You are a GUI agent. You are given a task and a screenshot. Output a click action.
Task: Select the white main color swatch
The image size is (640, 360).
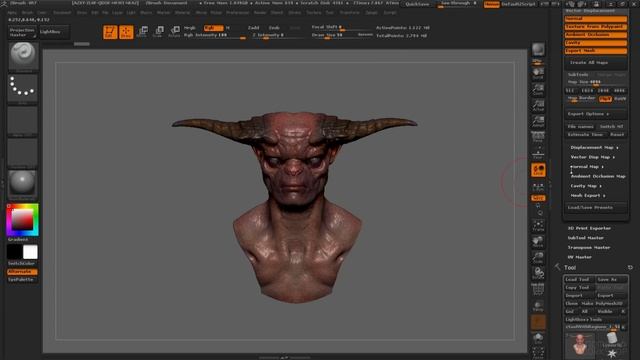coord(30,252)
